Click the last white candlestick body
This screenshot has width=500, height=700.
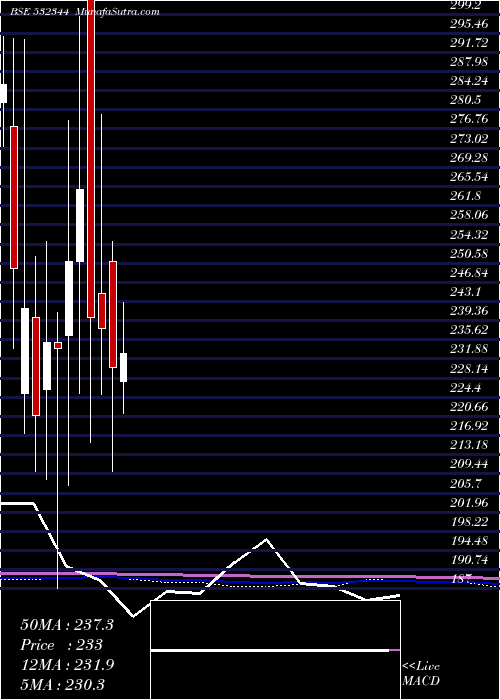click(124, 367)
